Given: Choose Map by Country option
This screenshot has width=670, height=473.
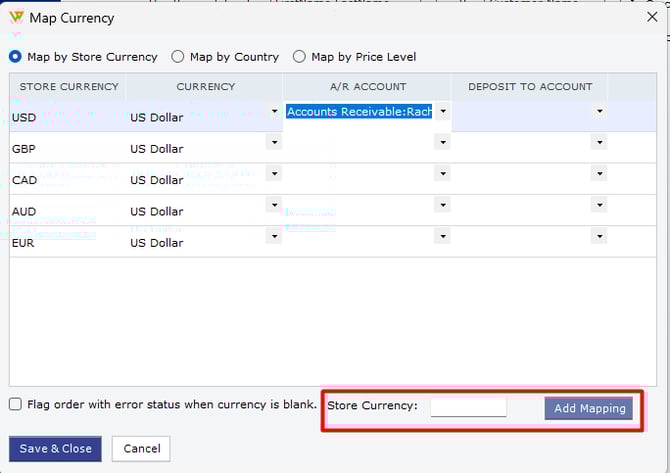Looking at the screenshot, I should tap(178, 57).
